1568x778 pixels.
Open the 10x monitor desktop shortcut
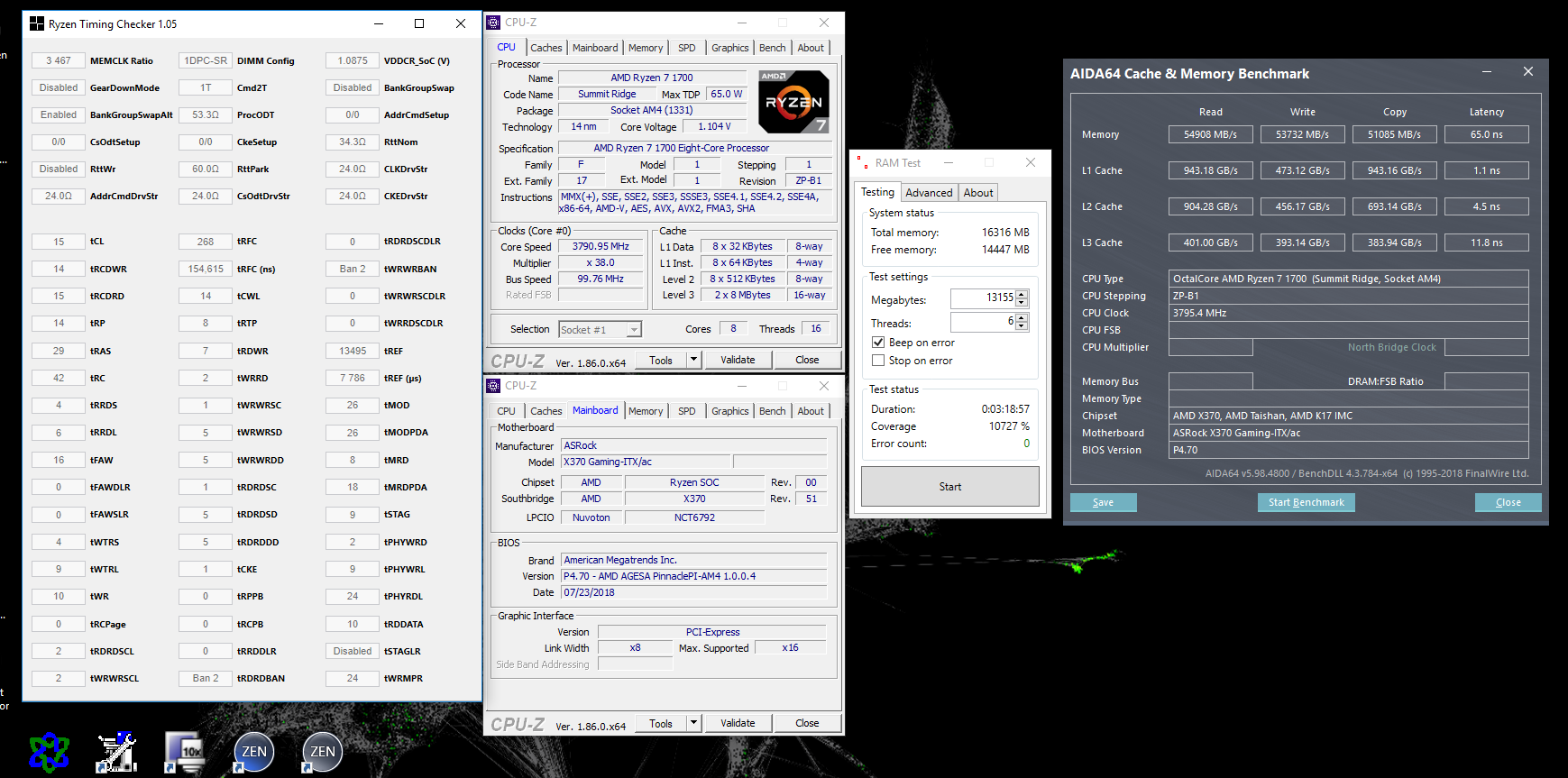click(185, 751)
